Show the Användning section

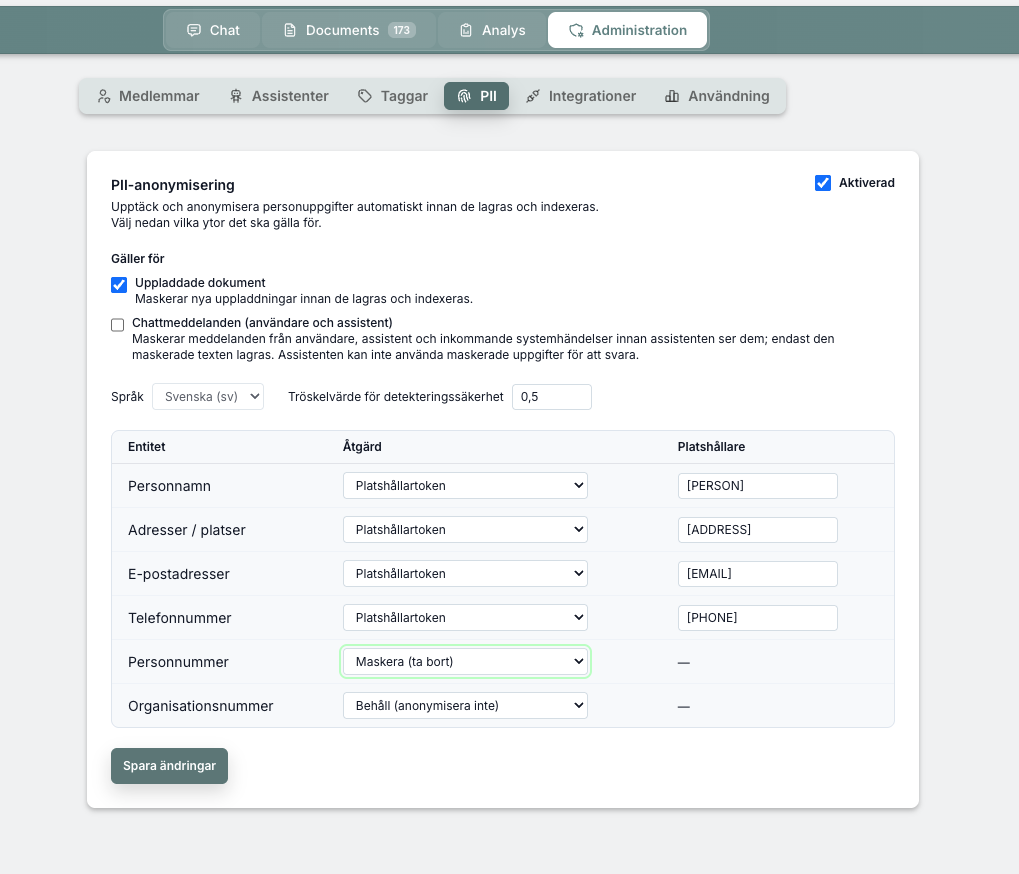717,96
